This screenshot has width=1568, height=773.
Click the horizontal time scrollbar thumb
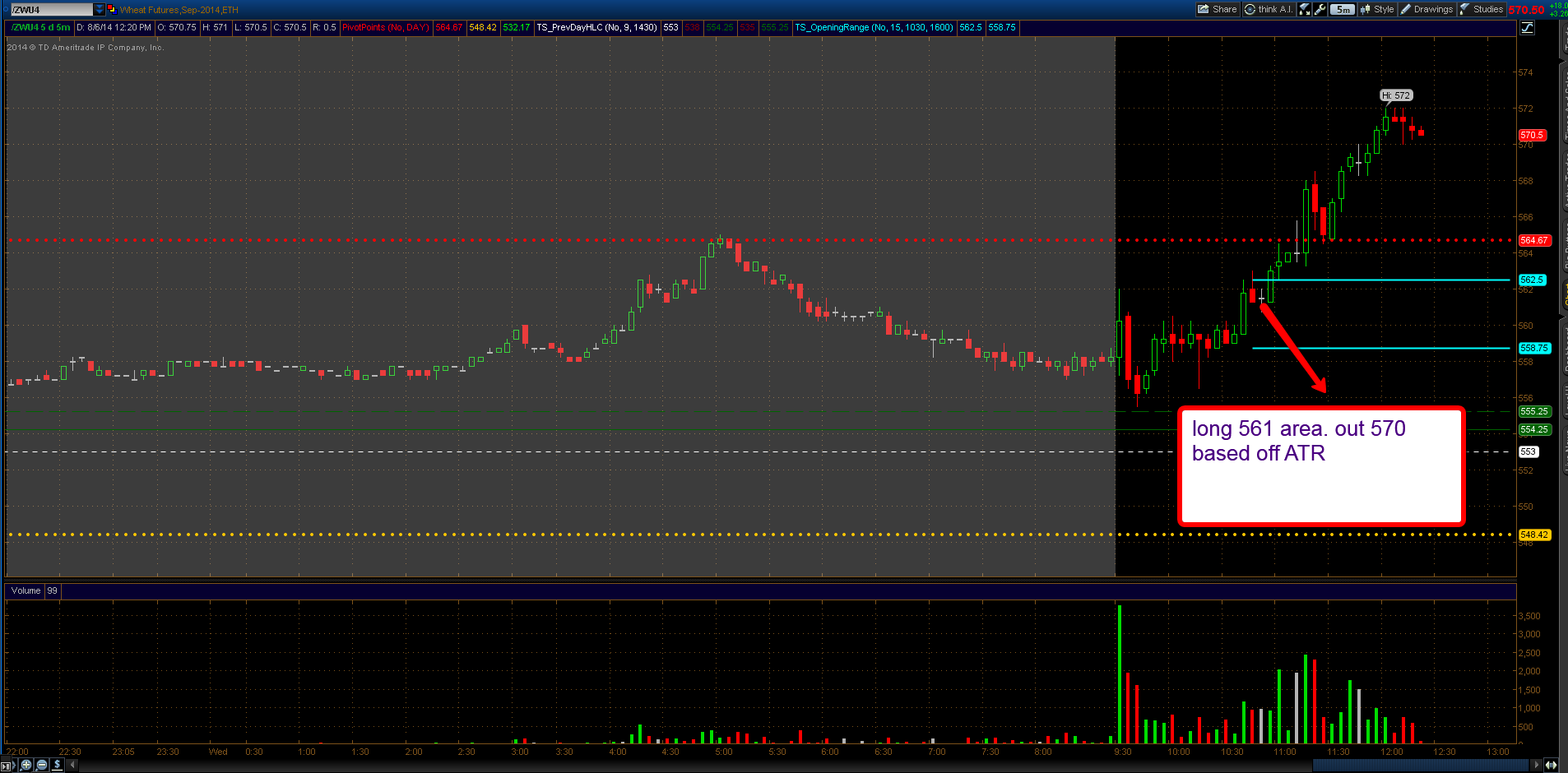(1421, 765)
